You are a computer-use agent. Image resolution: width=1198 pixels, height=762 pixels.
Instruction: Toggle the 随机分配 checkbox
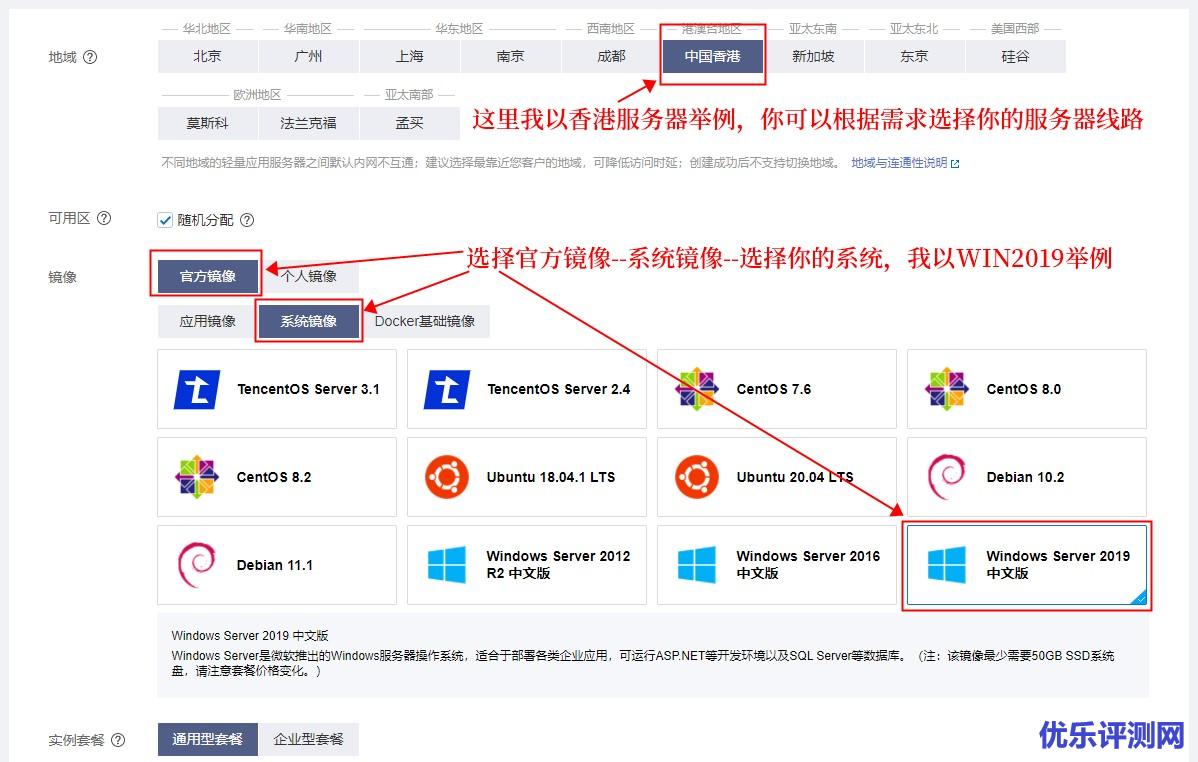165,220
